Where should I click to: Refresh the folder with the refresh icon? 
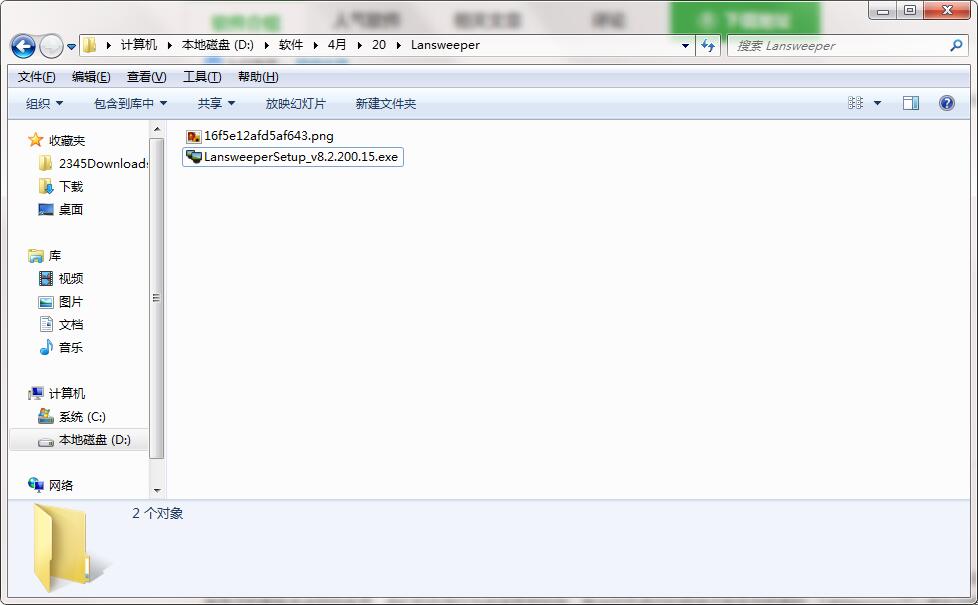708,46
